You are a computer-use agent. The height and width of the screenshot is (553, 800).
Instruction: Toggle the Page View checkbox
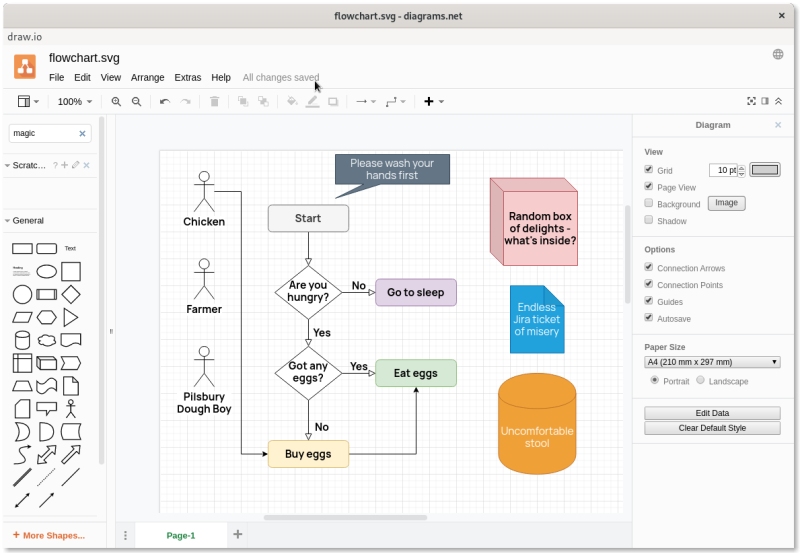(648, 186)
